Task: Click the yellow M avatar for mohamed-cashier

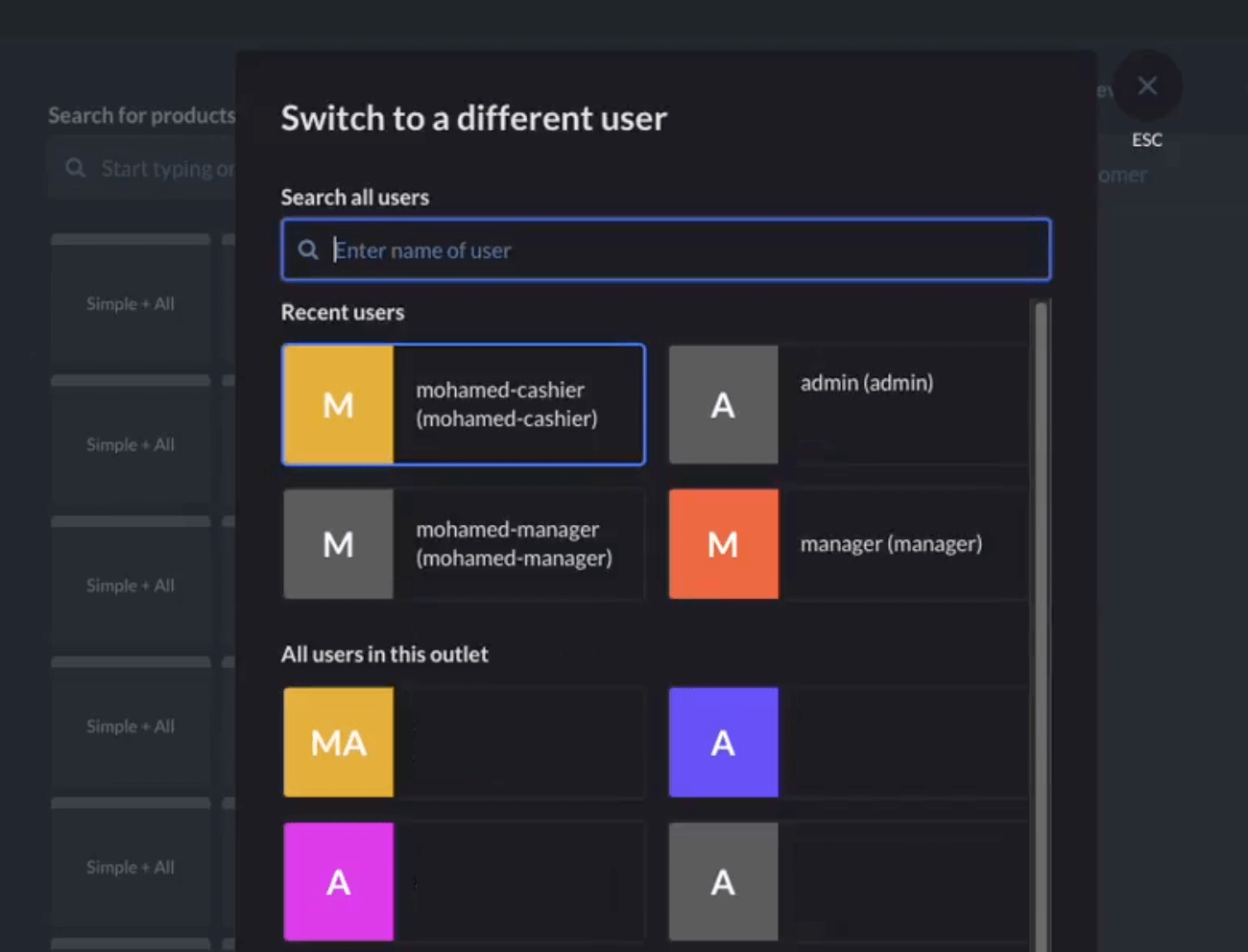Action: [x=338, y=404]
